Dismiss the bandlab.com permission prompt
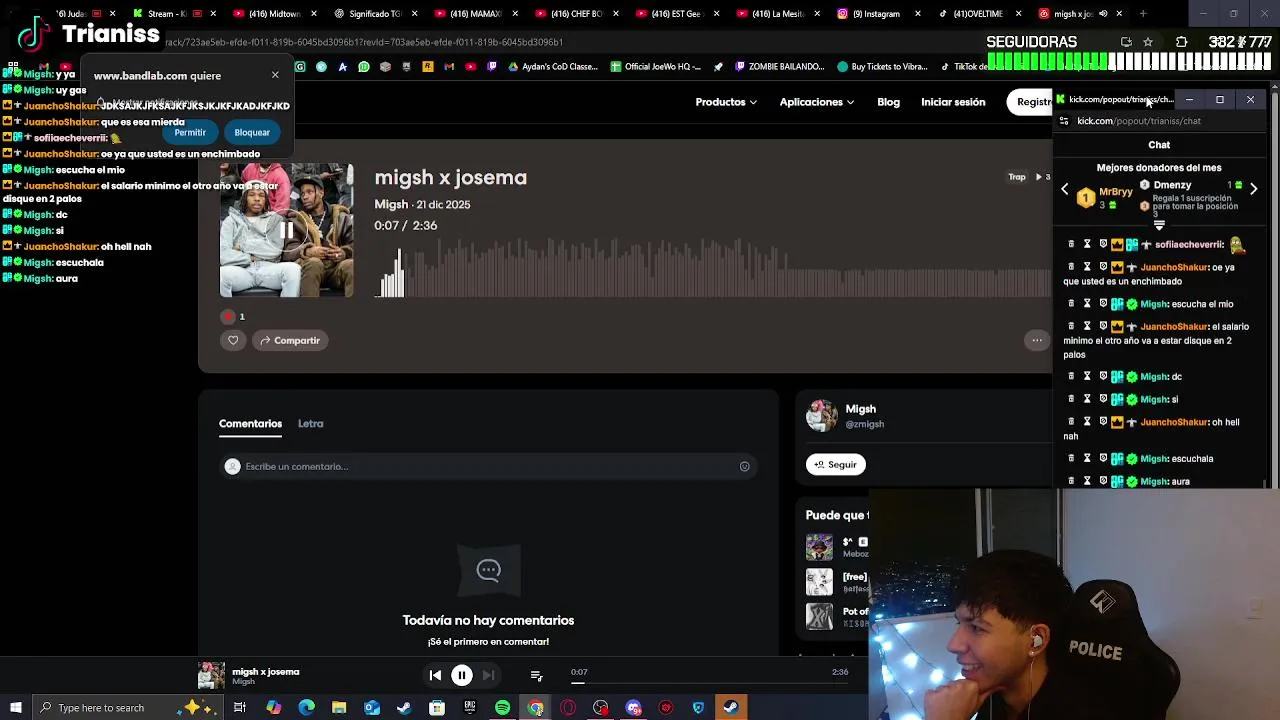Viewport: 1280px width, 720px height. (275, 75)
